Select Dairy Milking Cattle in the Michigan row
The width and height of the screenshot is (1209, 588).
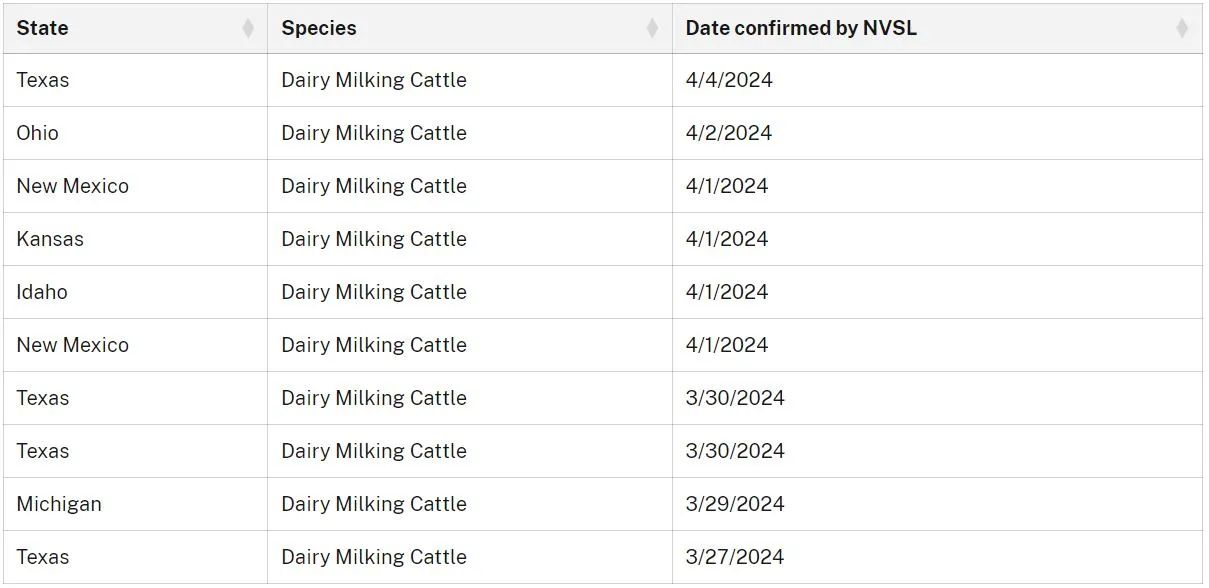[374, 504]
